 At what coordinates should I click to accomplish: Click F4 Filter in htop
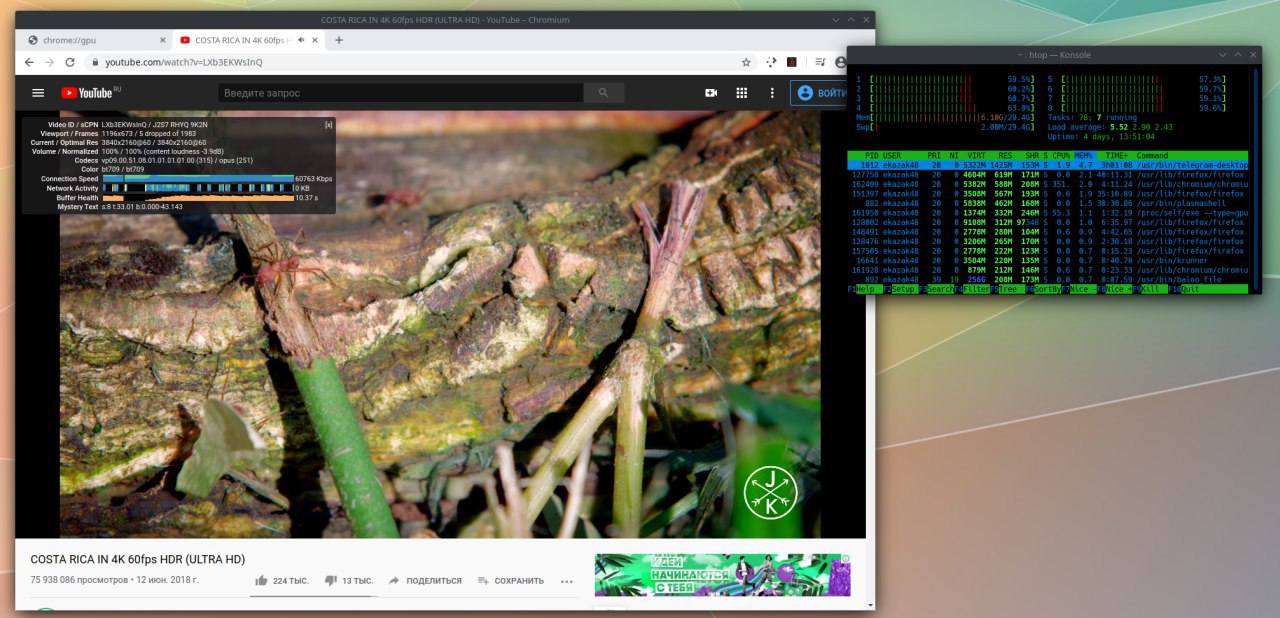point(974,289)
